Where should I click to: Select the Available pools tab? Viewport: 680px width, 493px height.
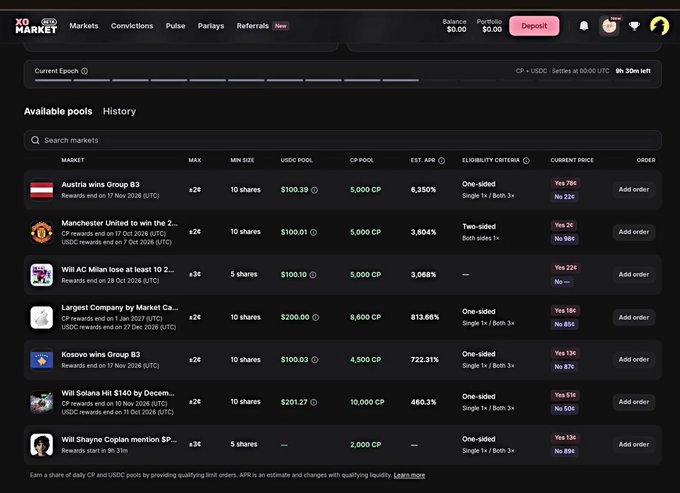(58, 111)
